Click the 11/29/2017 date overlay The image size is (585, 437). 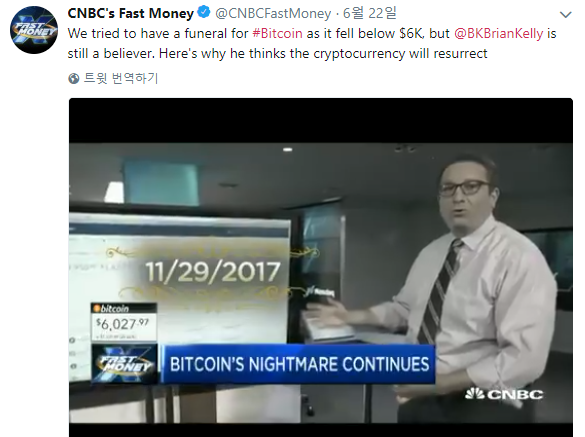pos(213,272)
